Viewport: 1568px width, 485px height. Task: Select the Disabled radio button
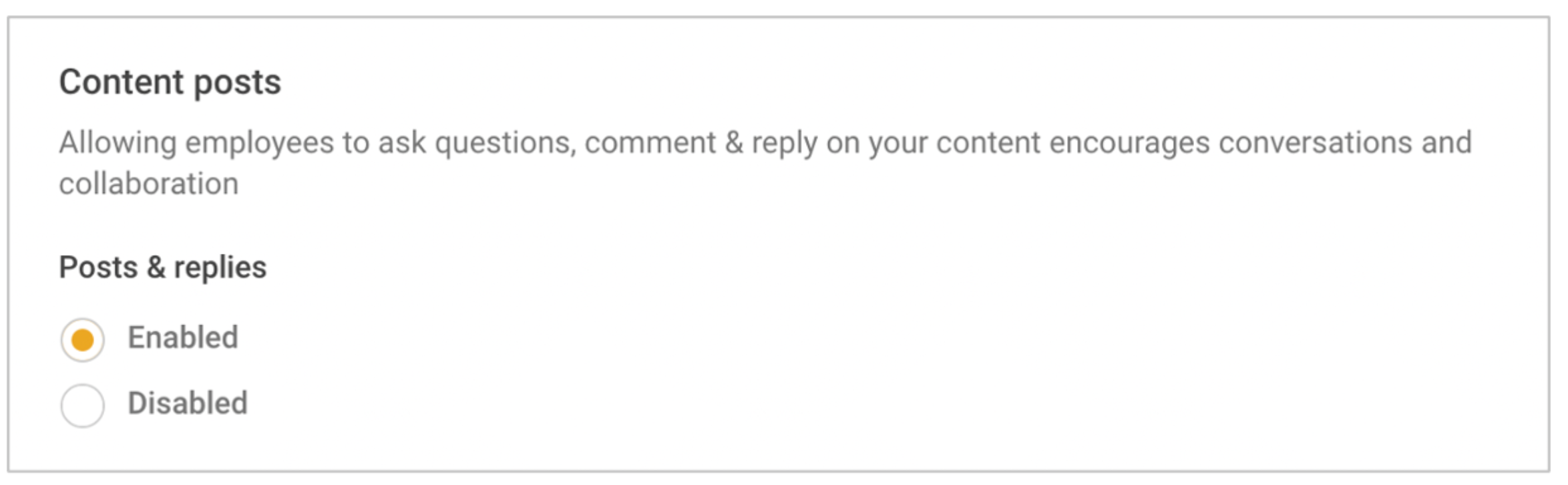[82, 405]
